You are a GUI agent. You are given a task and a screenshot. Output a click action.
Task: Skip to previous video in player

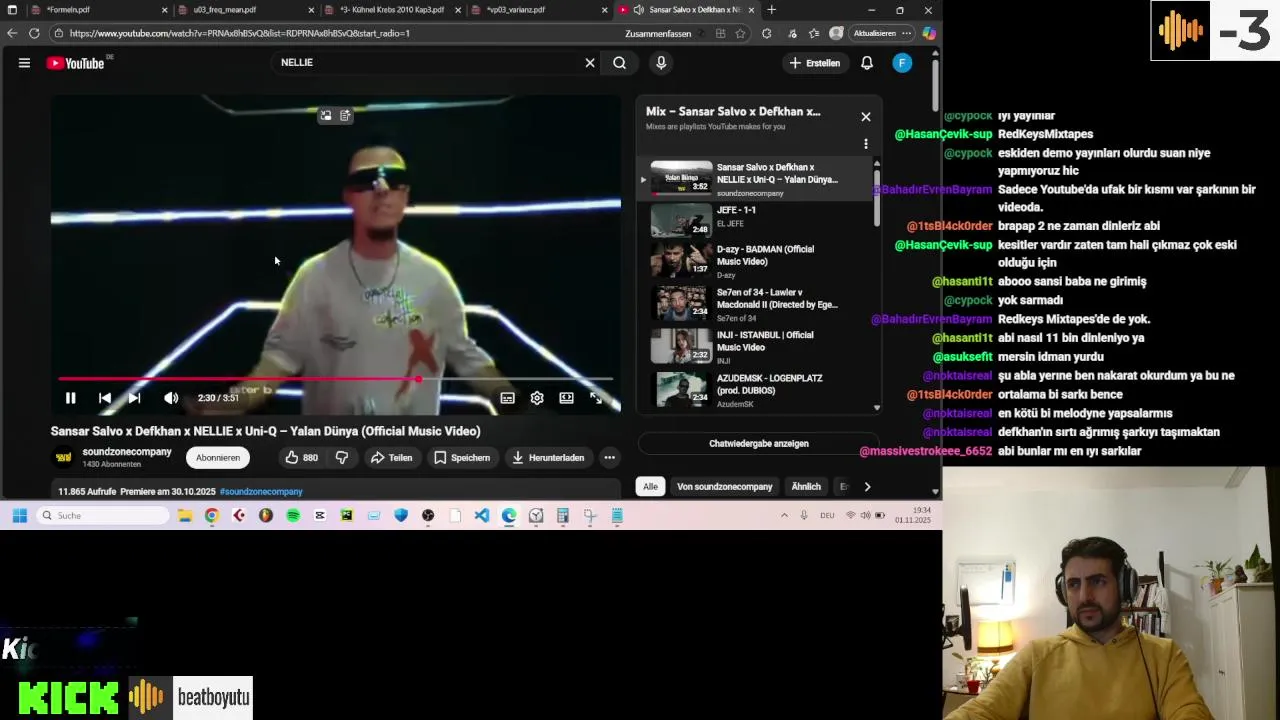click(x=105, y=398)
